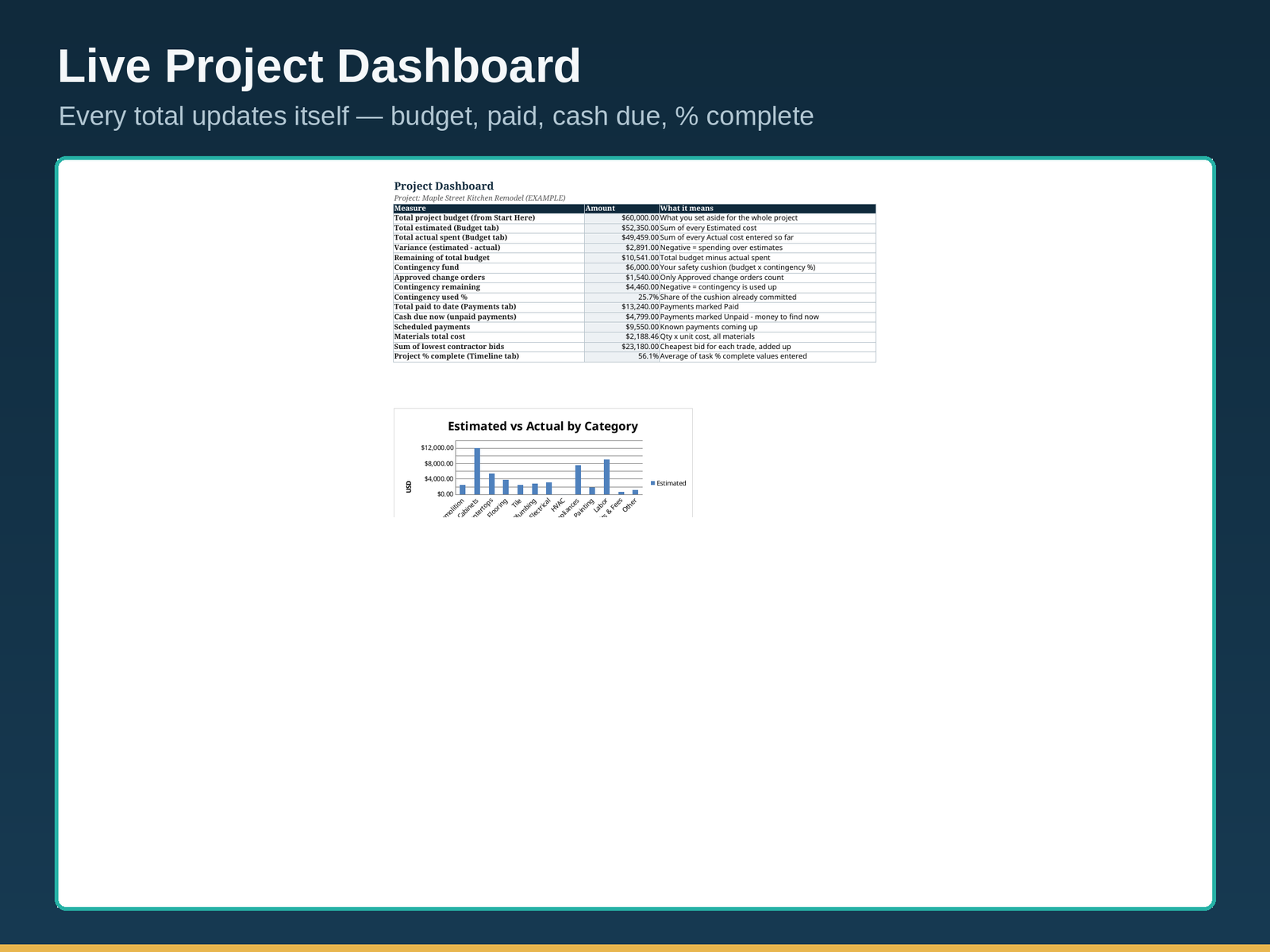The image size is (1270, 952).
Task: Select 'Project % complete (Timeline tab)' cell
Action: click(x=489, y=356)
